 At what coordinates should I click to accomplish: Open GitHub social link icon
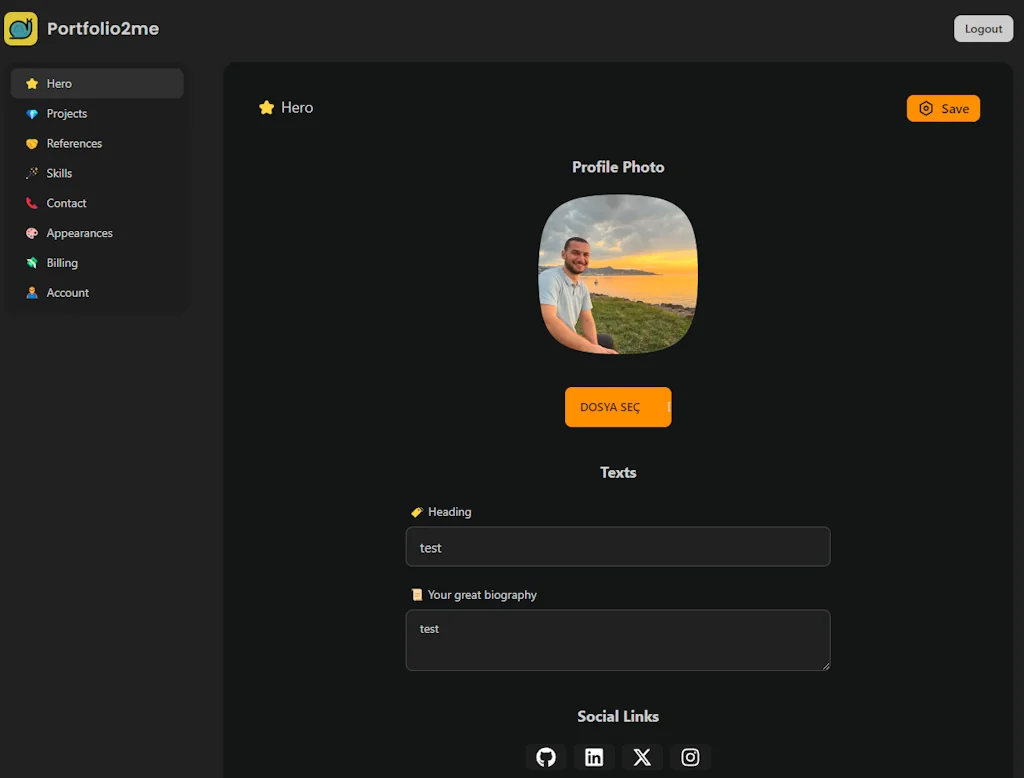[x=545, y=757]
